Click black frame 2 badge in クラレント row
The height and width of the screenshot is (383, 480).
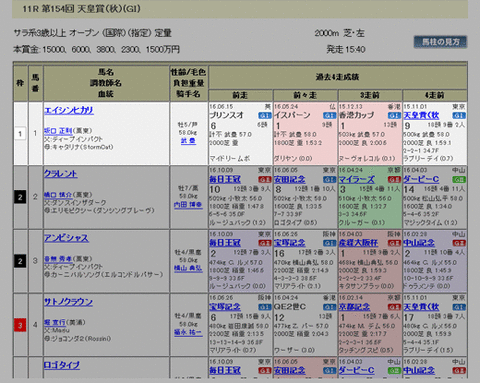[x=20, y=197]
